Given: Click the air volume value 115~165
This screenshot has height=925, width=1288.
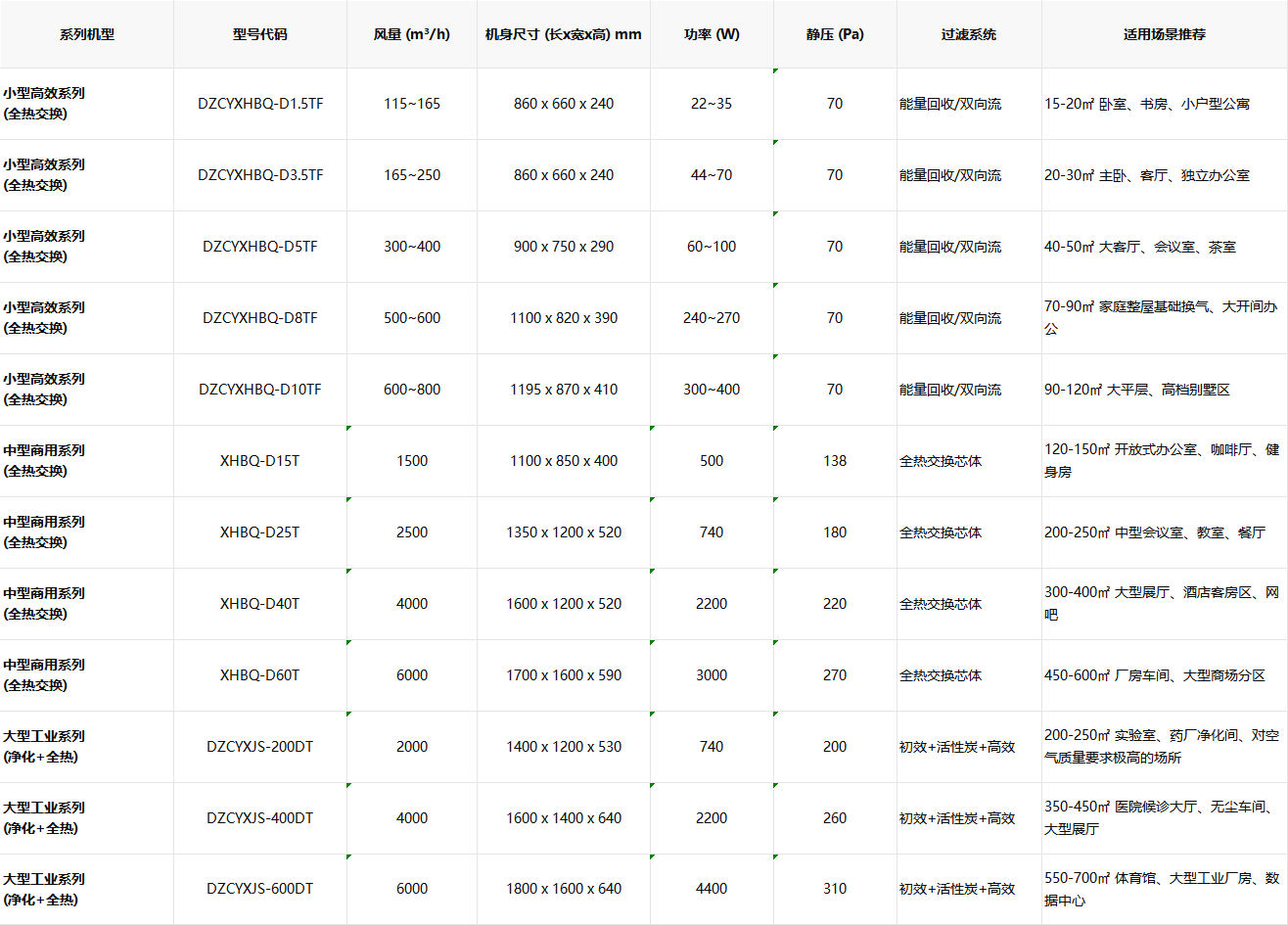Looking at the screenshot, I should [412, 104].
